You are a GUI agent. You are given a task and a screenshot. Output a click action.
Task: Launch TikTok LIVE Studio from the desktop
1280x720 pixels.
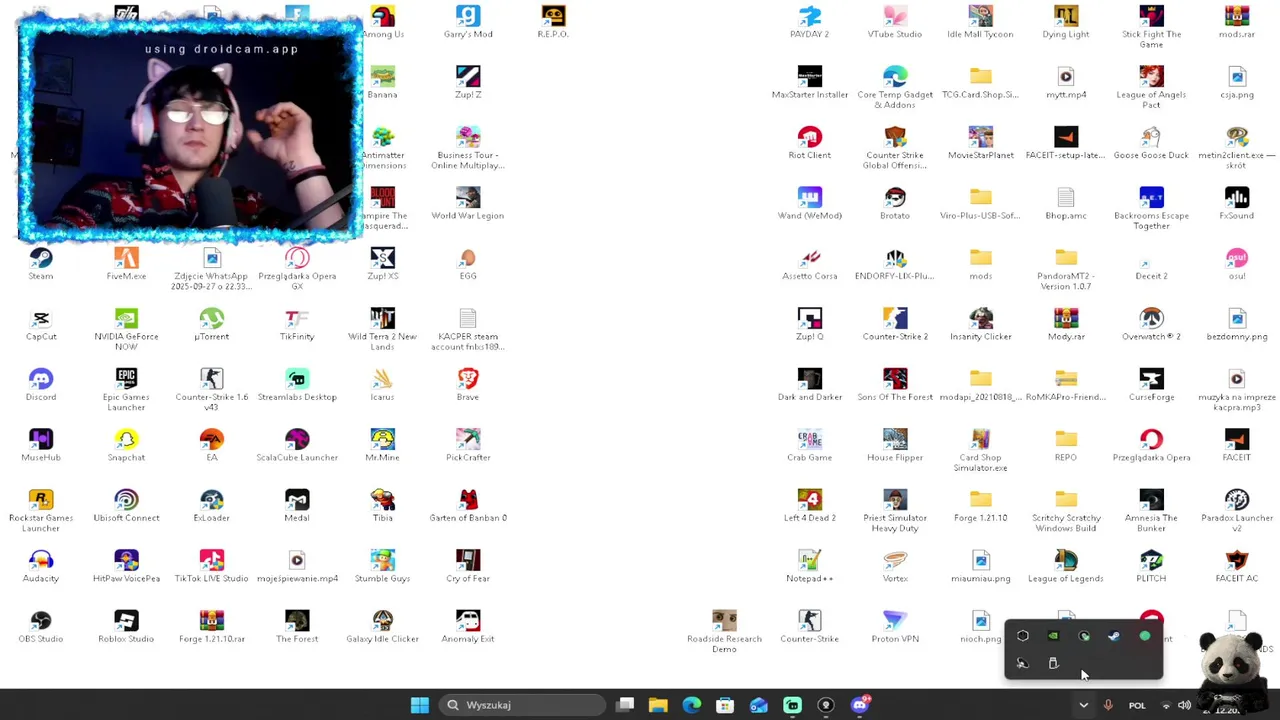click(211, 566)
